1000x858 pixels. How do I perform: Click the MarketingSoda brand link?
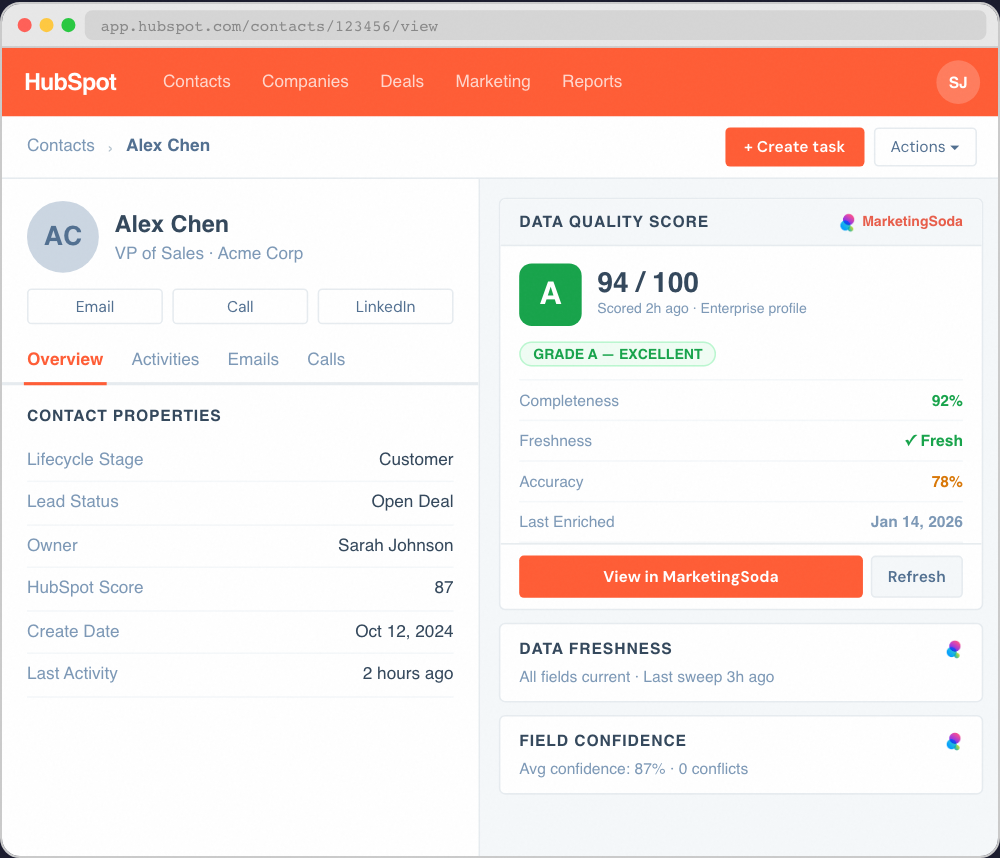(912, 221)
